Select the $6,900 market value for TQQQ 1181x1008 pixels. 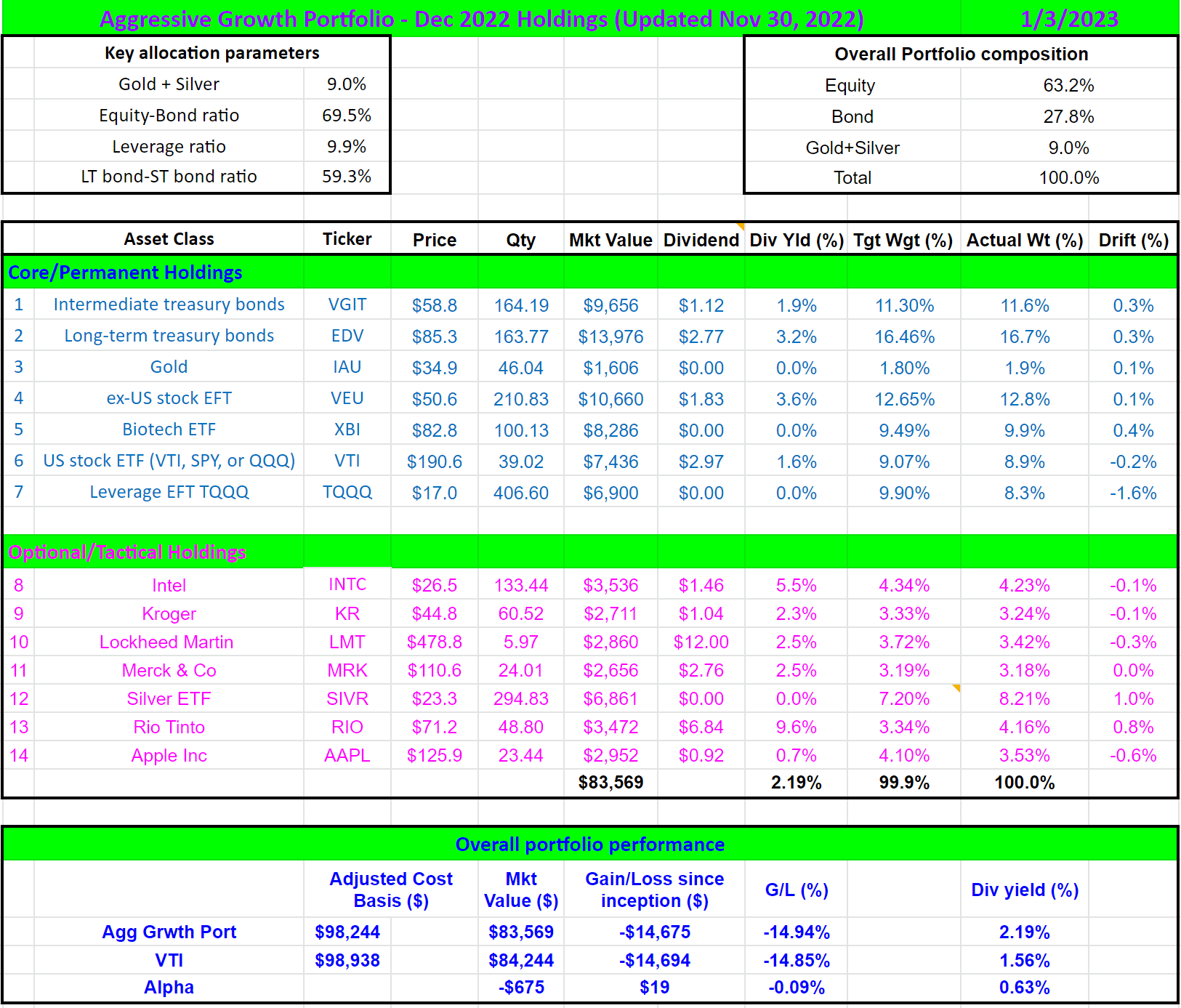[x=610, y=493]
